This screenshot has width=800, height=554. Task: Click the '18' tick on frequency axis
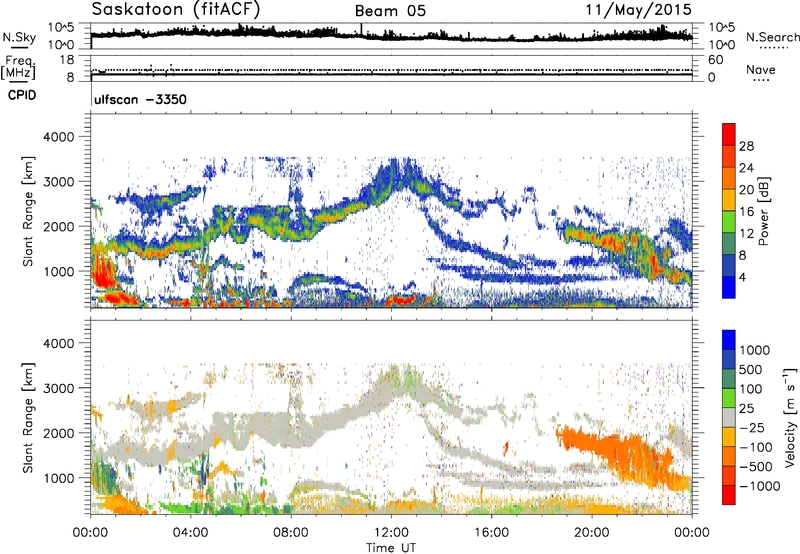67,60
